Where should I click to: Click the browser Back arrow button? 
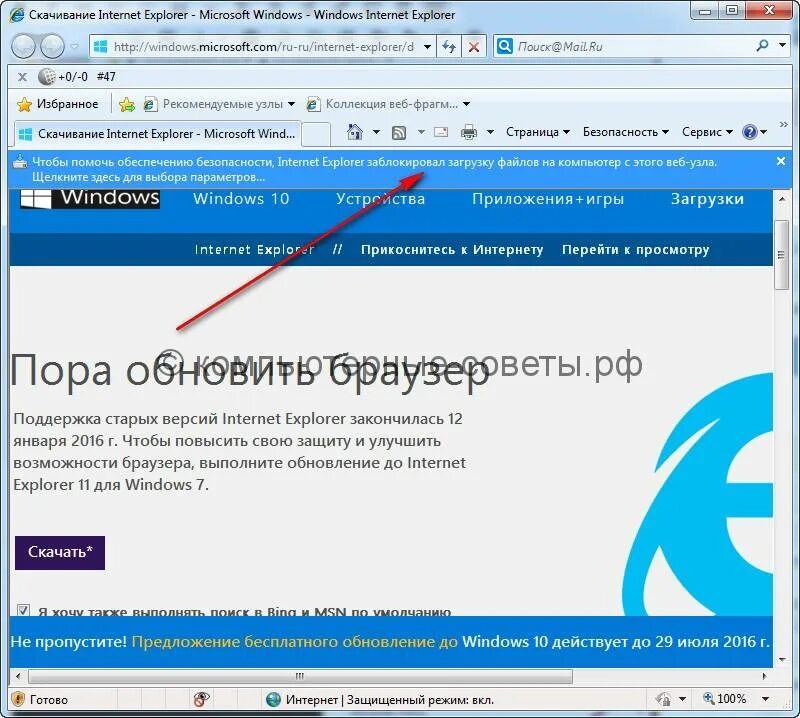pyautogui.click(x=23, y=46)
